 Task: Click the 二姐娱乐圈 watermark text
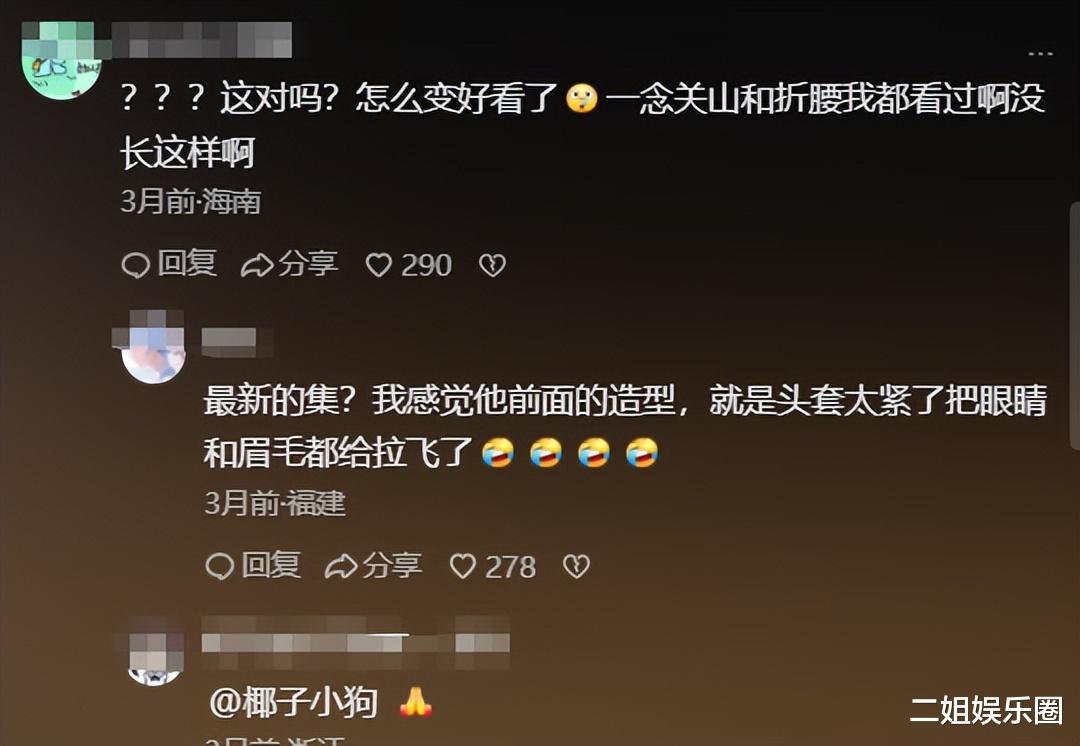(x=986, y=710)
